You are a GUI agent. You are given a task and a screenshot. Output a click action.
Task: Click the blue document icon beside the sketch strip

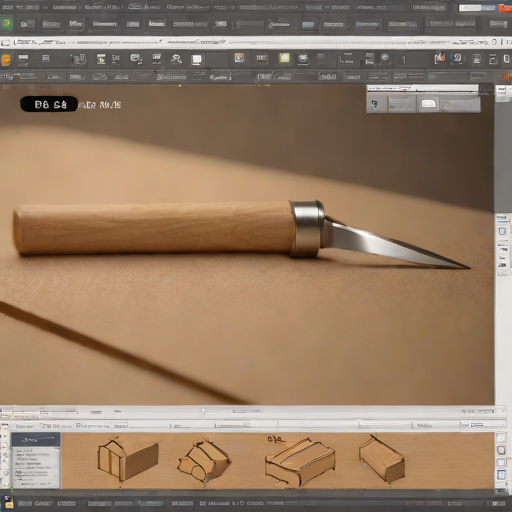[x=501, y=475]
